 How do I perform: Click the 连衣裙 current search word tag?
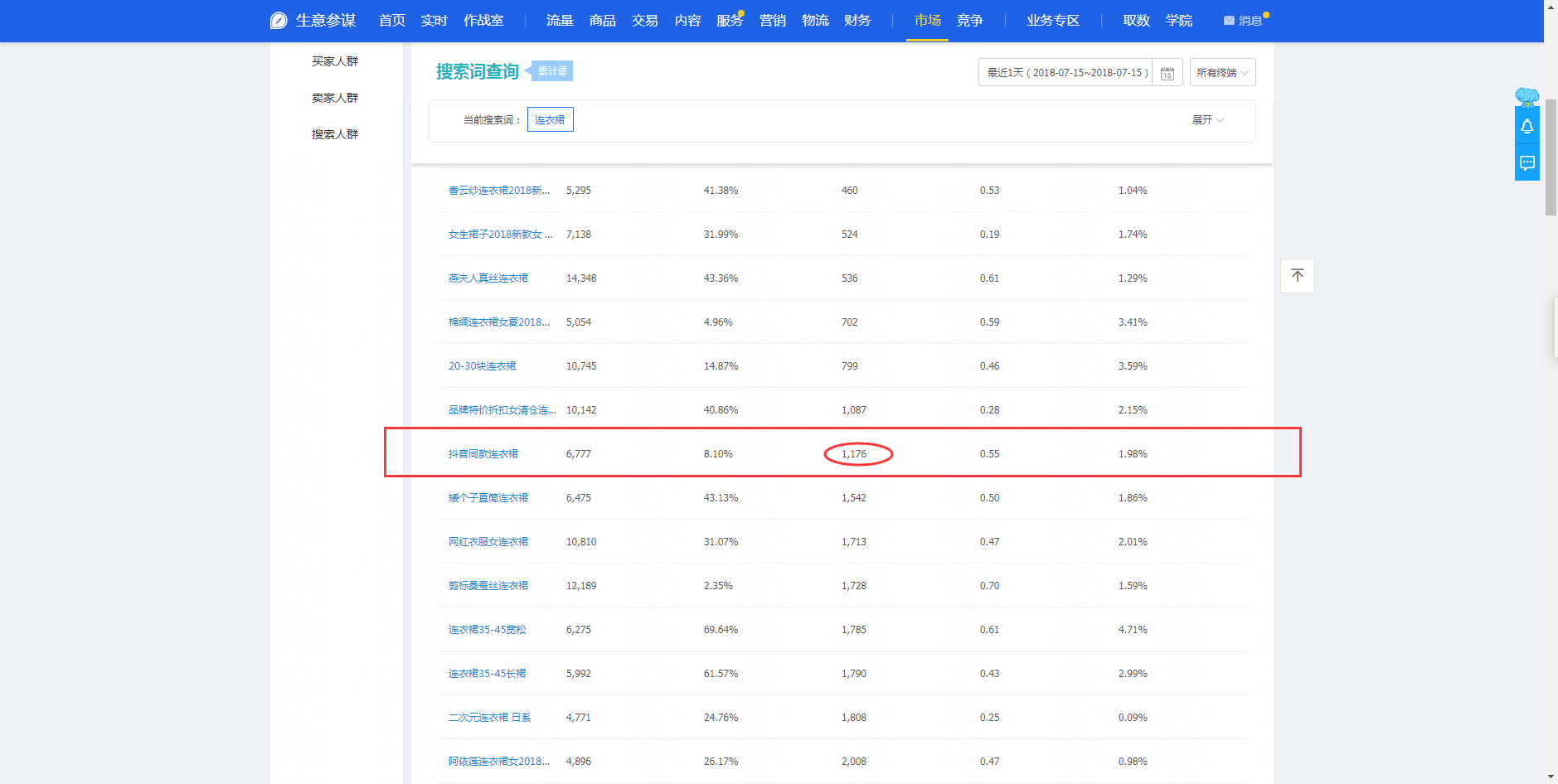(550, 120)
